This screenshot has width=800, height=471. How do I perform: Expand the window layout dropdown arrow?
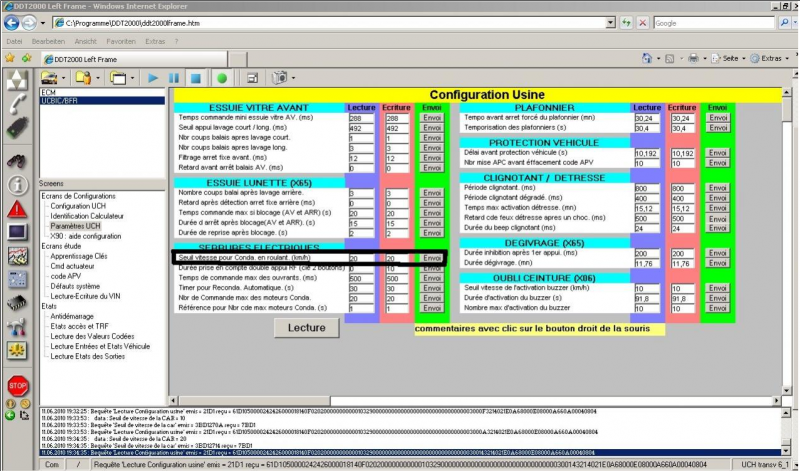(x=132, y=78)
